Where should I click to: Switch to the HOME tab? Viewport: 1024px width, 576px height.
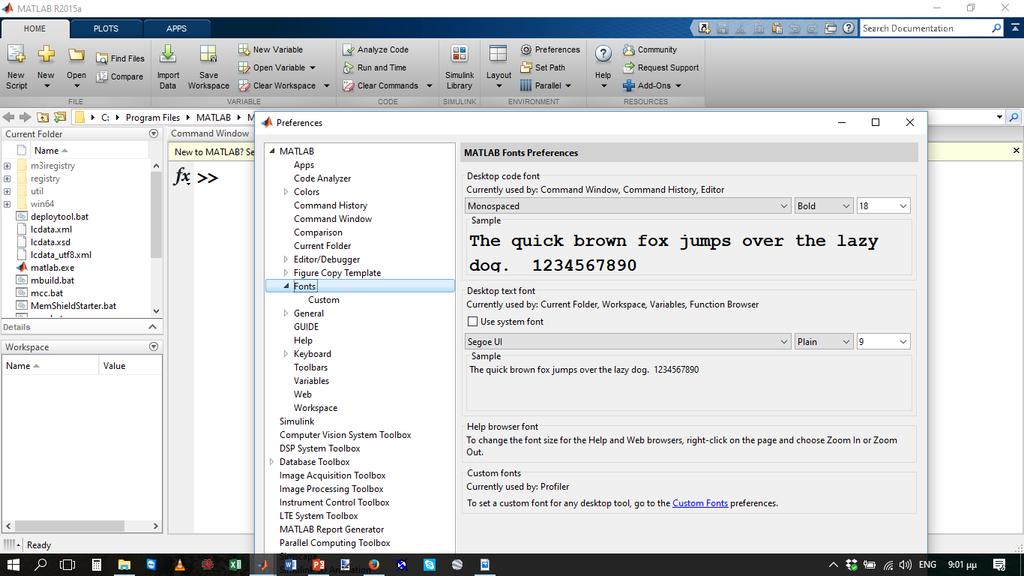point(35,29)
